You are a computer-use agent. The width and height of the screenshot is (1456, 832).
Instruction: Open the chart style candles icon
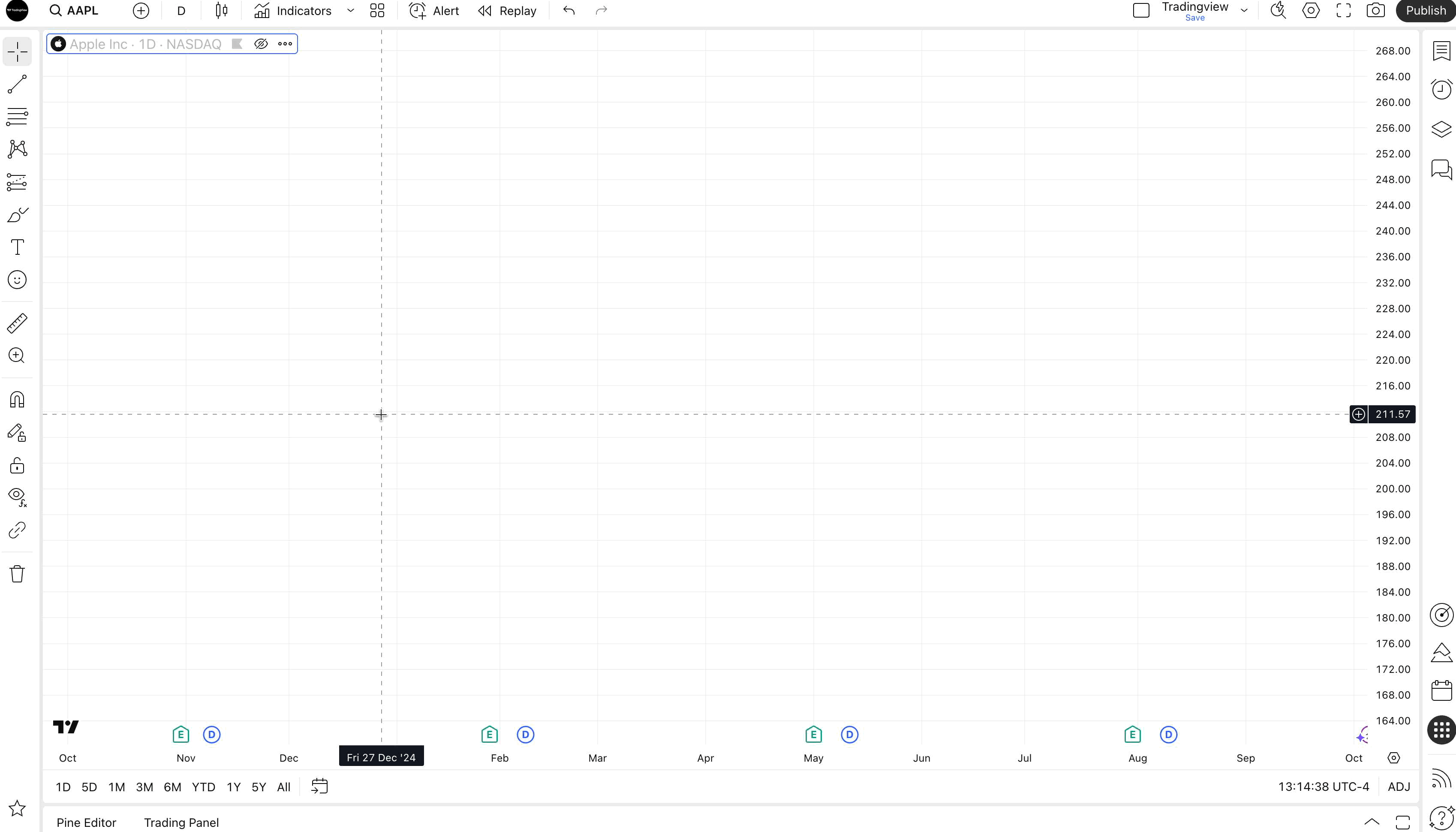pyautogui.click(x=222, y=10)
